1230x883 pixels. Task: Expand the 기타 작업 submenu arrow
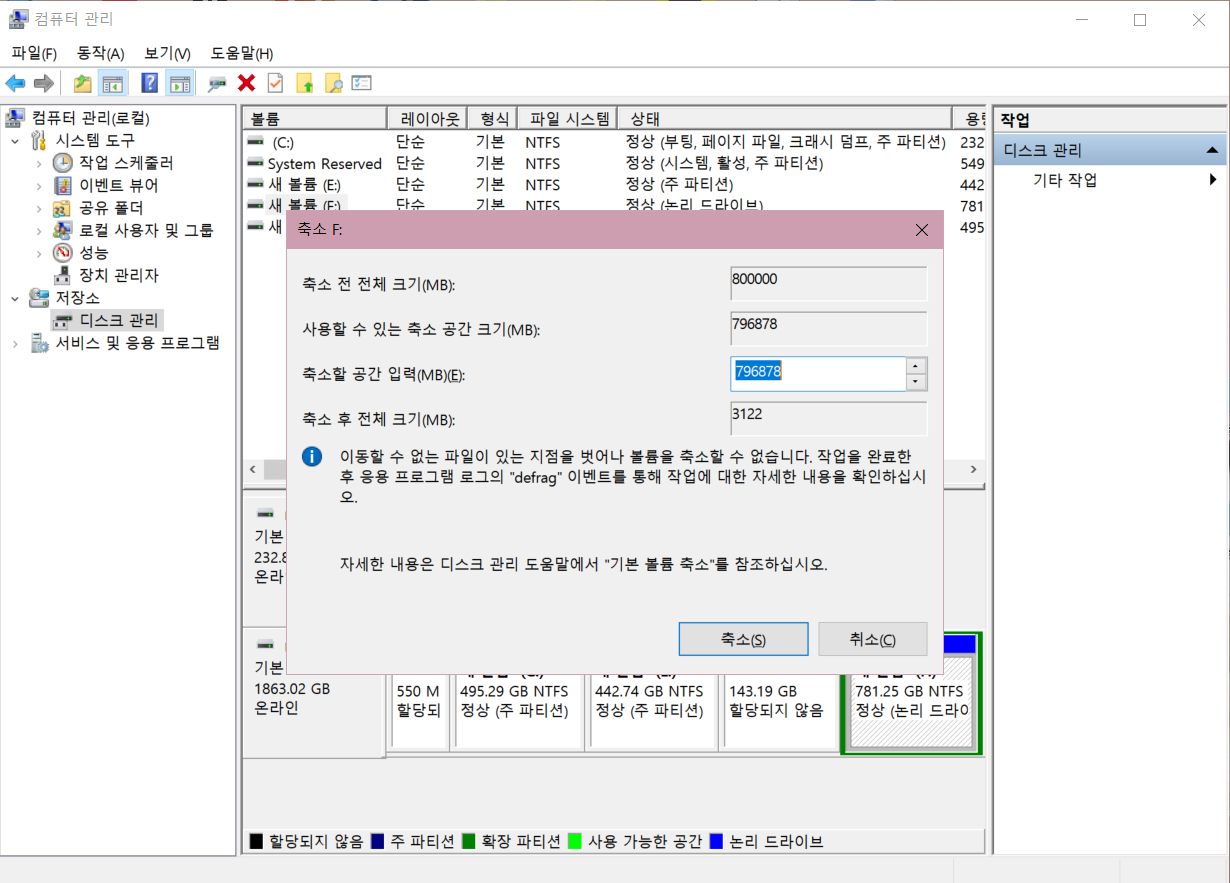1213,179
